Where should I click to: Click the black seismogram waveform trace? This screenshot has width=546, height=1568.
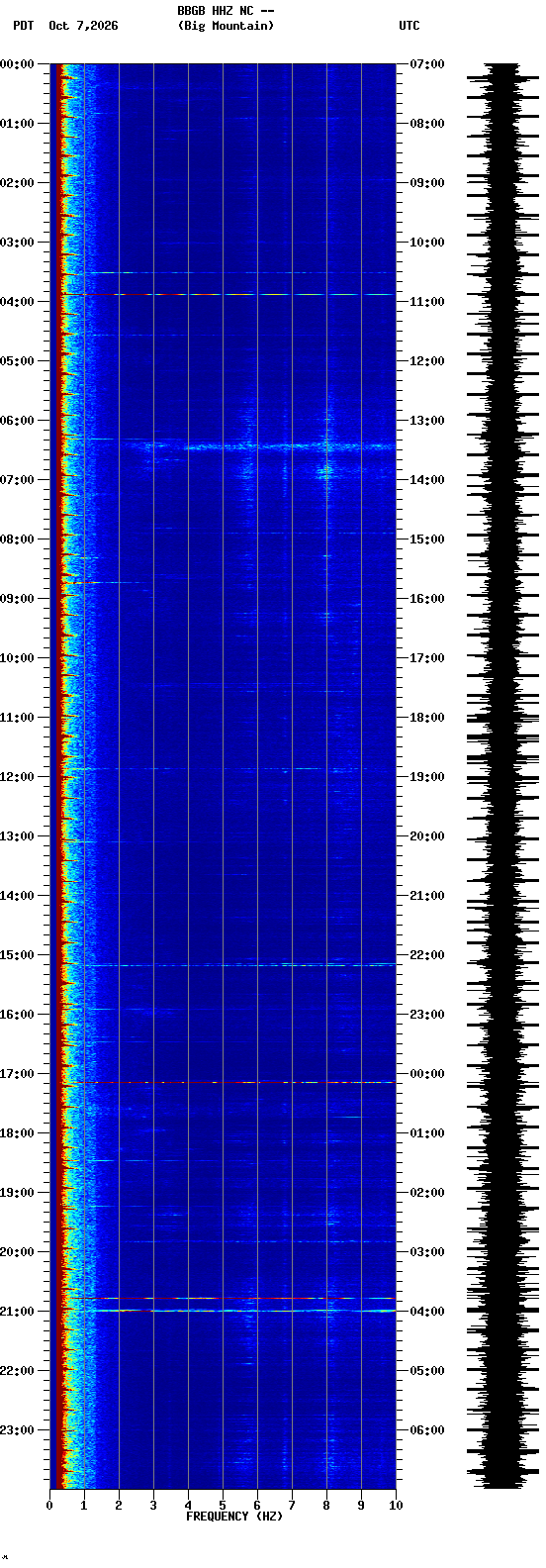tap(502, 776)
